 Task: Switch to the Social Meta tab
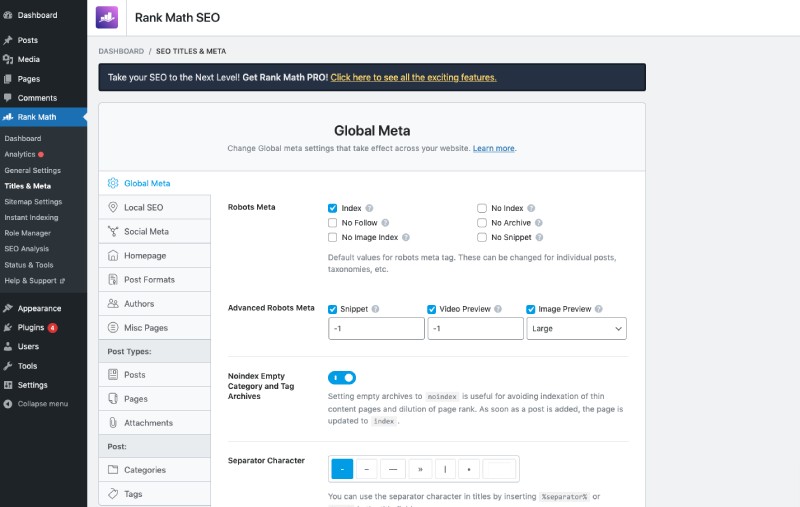[x=155, y=231]
